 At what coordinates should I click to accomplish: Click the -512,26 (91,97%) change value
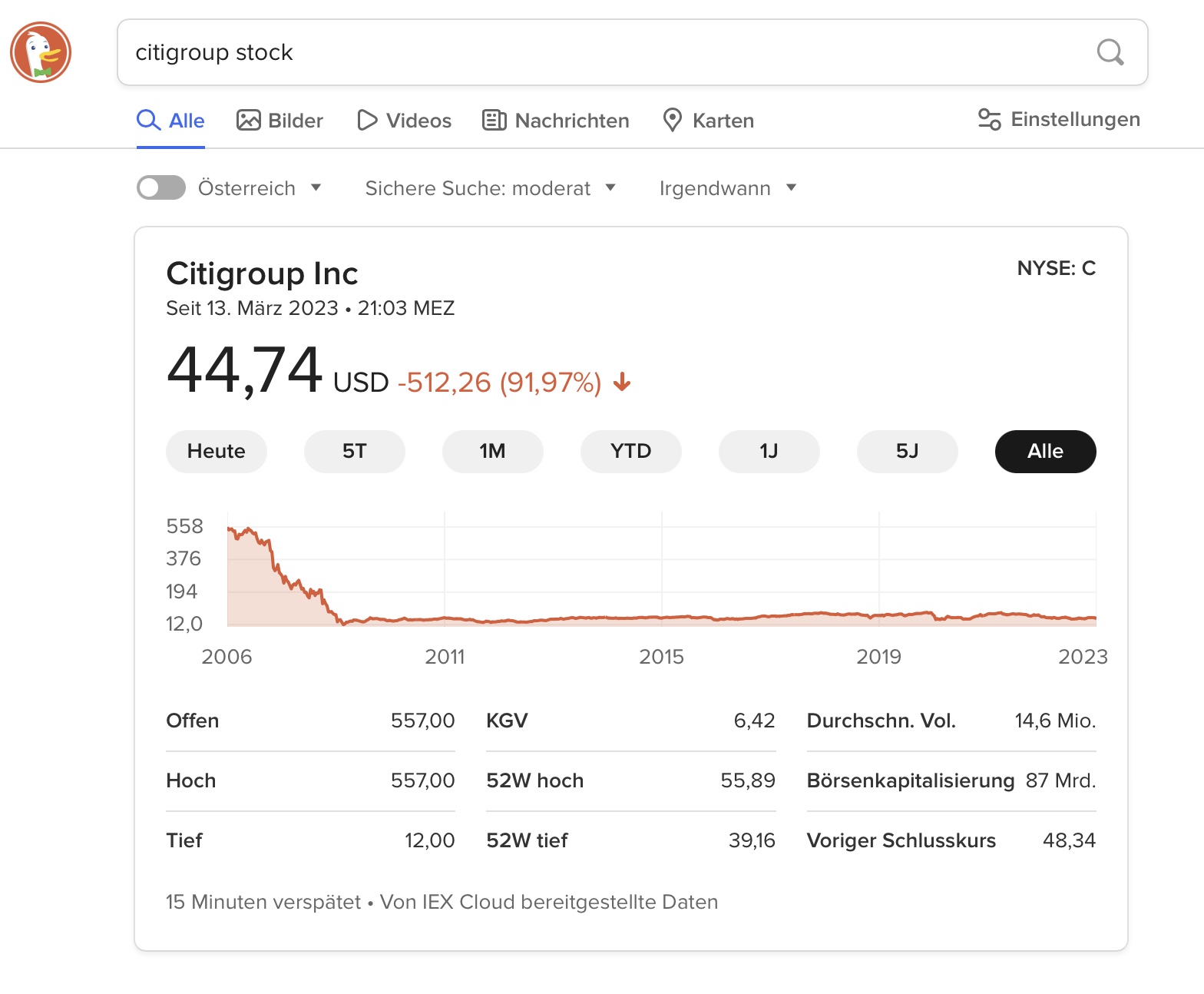coord(499,382)
